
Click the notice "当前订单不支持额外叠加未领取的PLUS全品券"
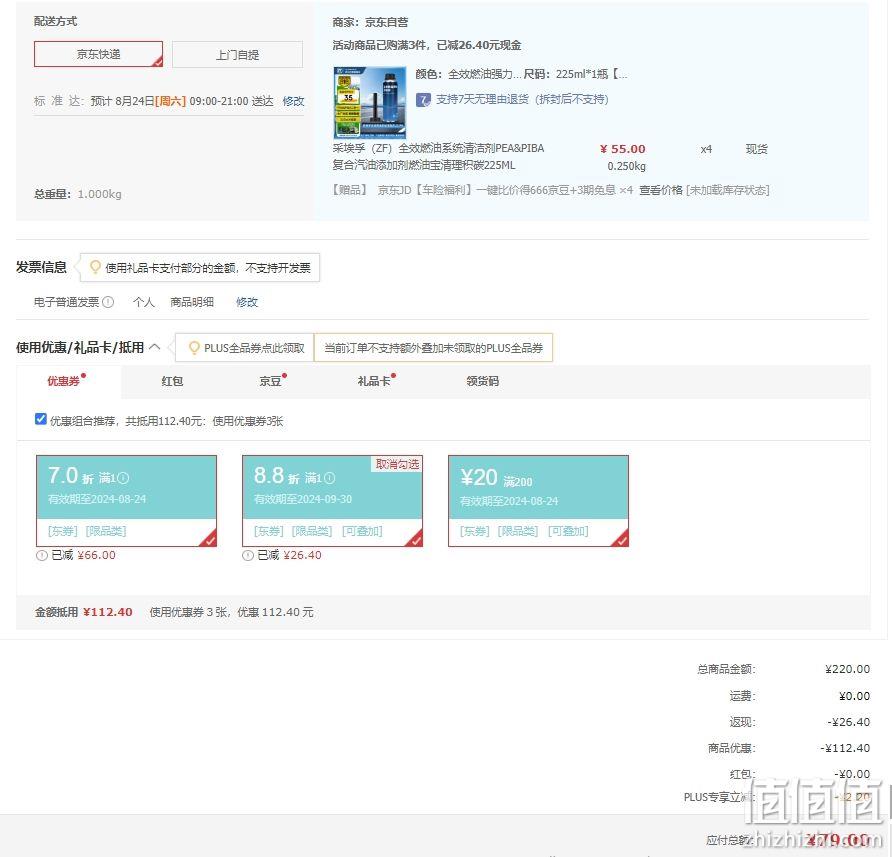tap(433, 348)
